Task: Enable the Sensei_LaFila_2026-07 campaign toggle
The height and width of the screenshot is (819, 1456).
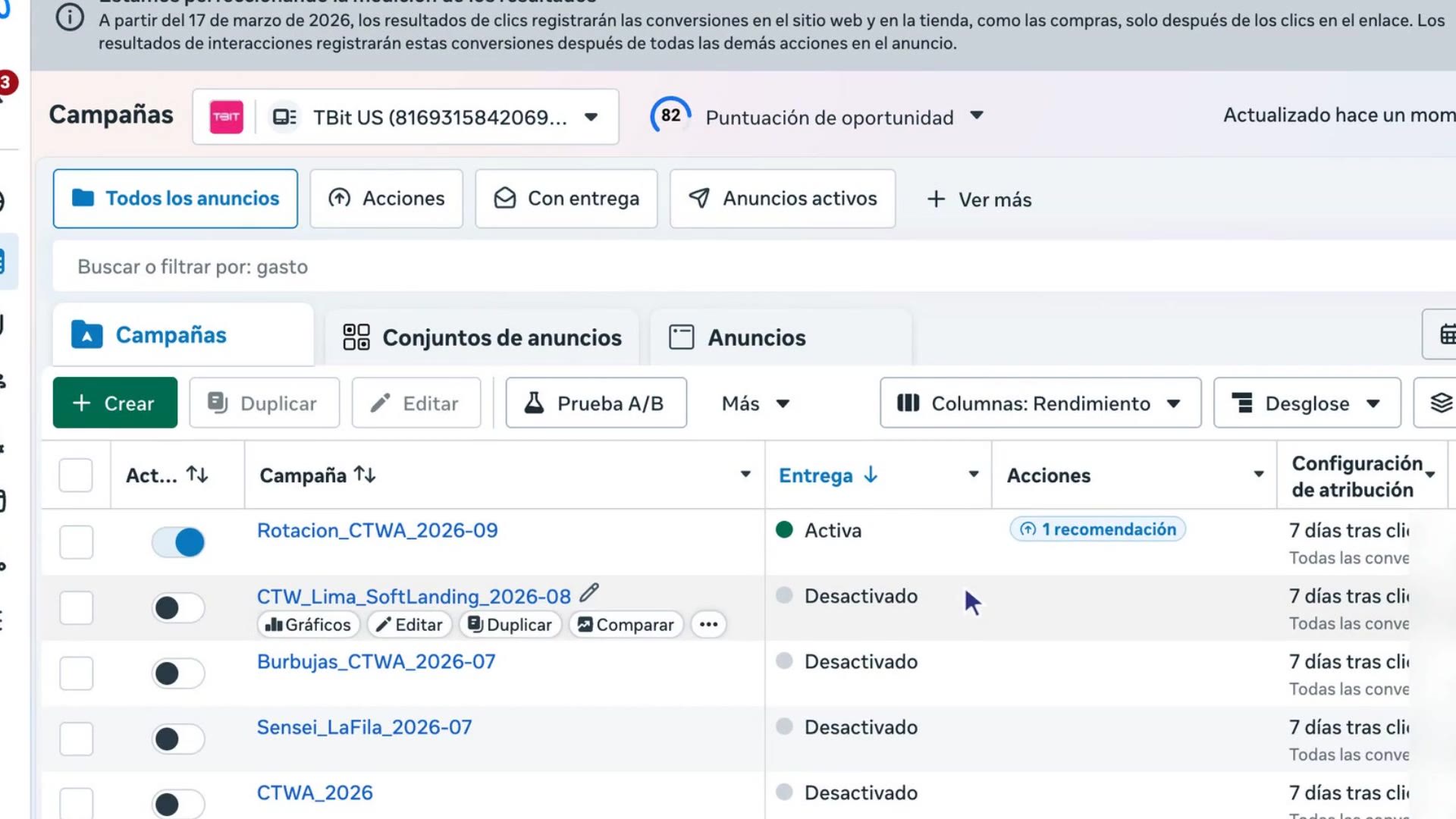Action: pos(178,739)
